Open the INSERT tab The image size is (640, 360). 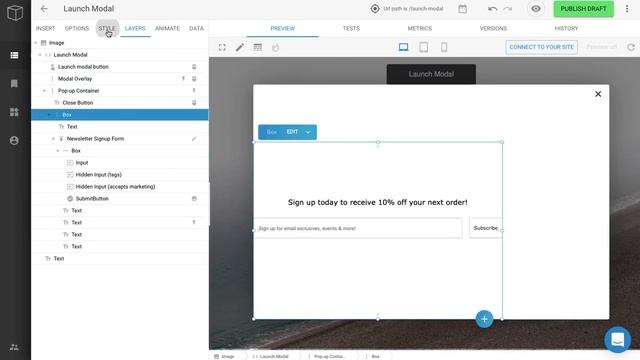click(45, 28)
